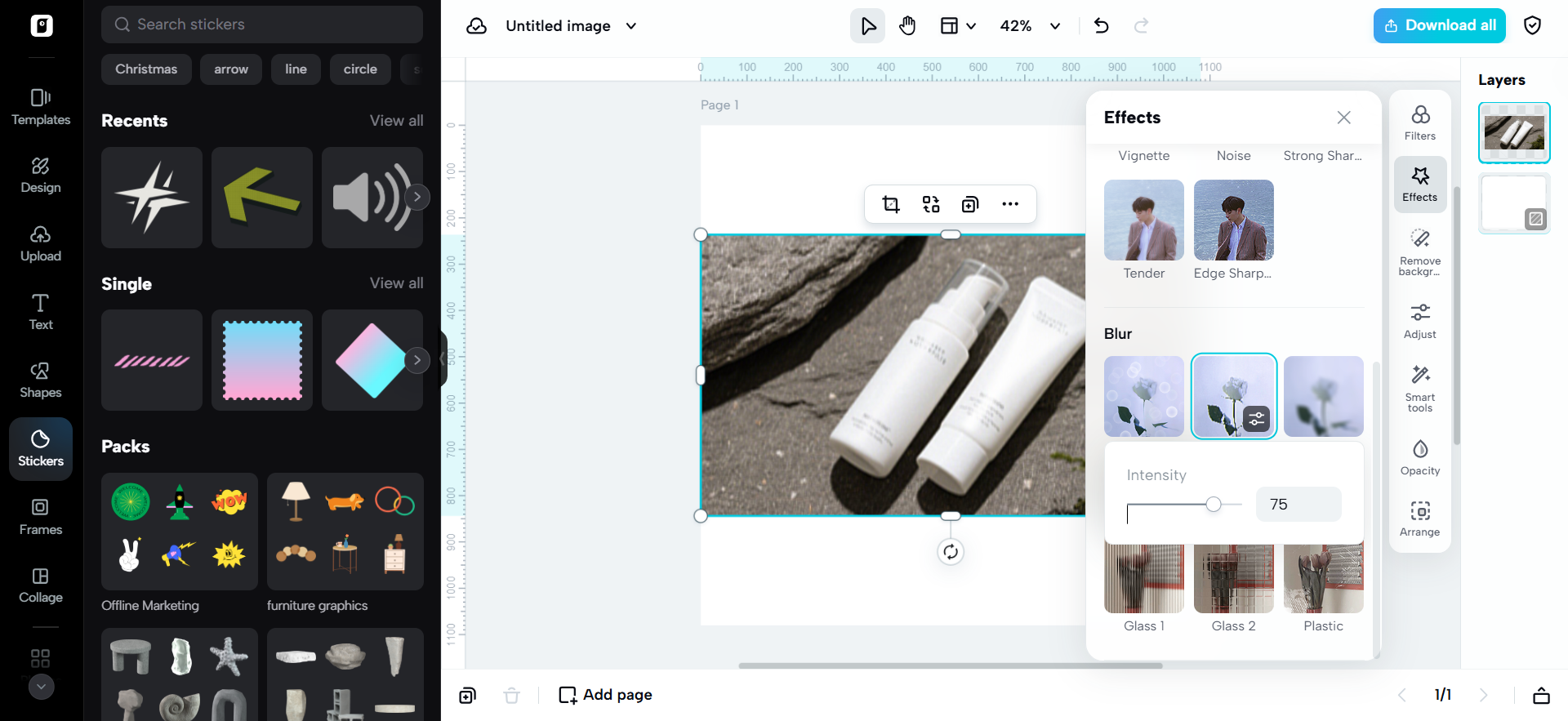Image resolution: width=1568 pixels, height=721 pixels.
Task: Select the line sticker tag
Action: coord(296,69)
